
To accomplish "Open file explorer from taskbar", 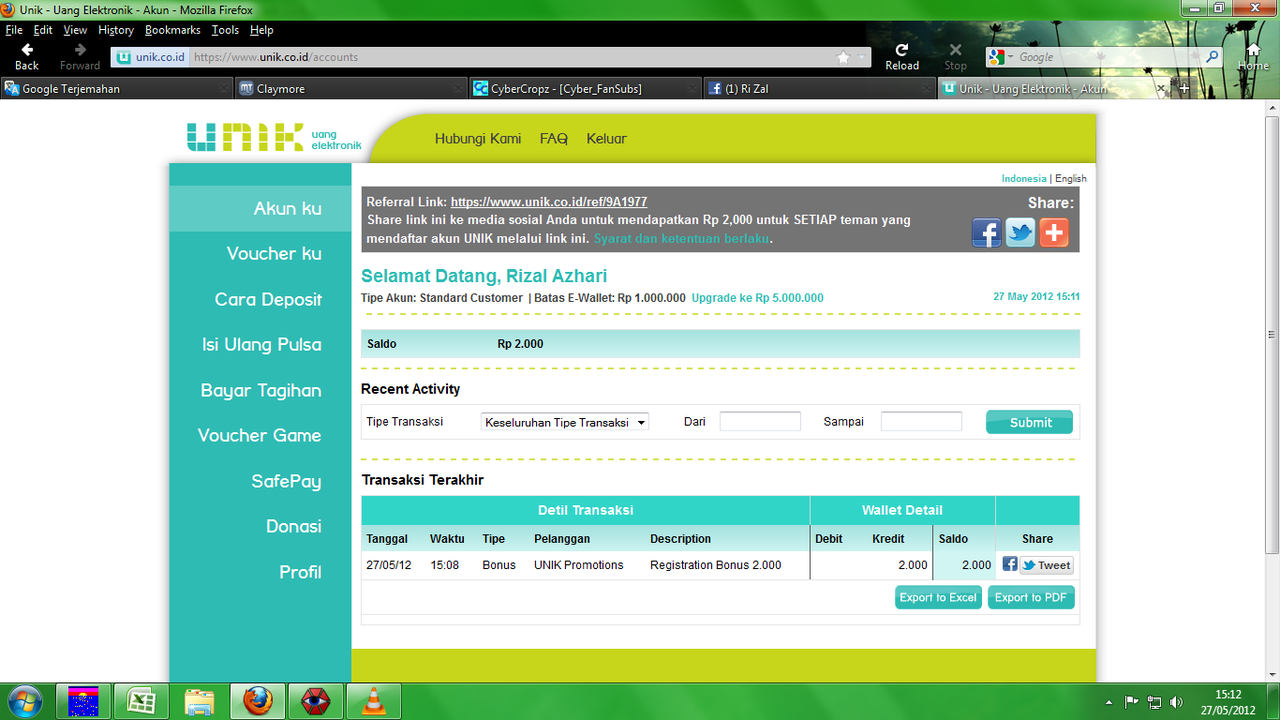I will (199, 702).
